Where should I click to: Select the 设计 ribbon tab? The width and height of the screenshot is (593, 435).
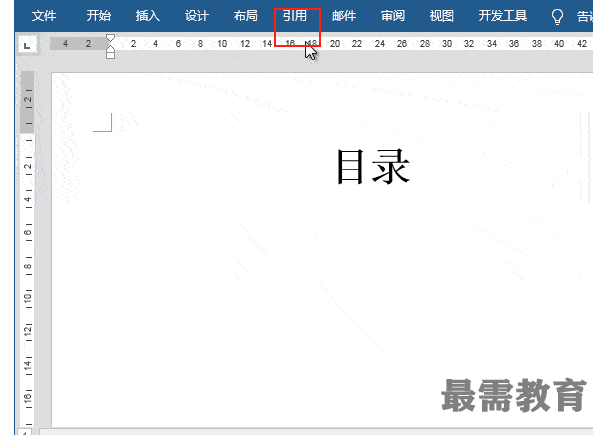click(197, 16)
